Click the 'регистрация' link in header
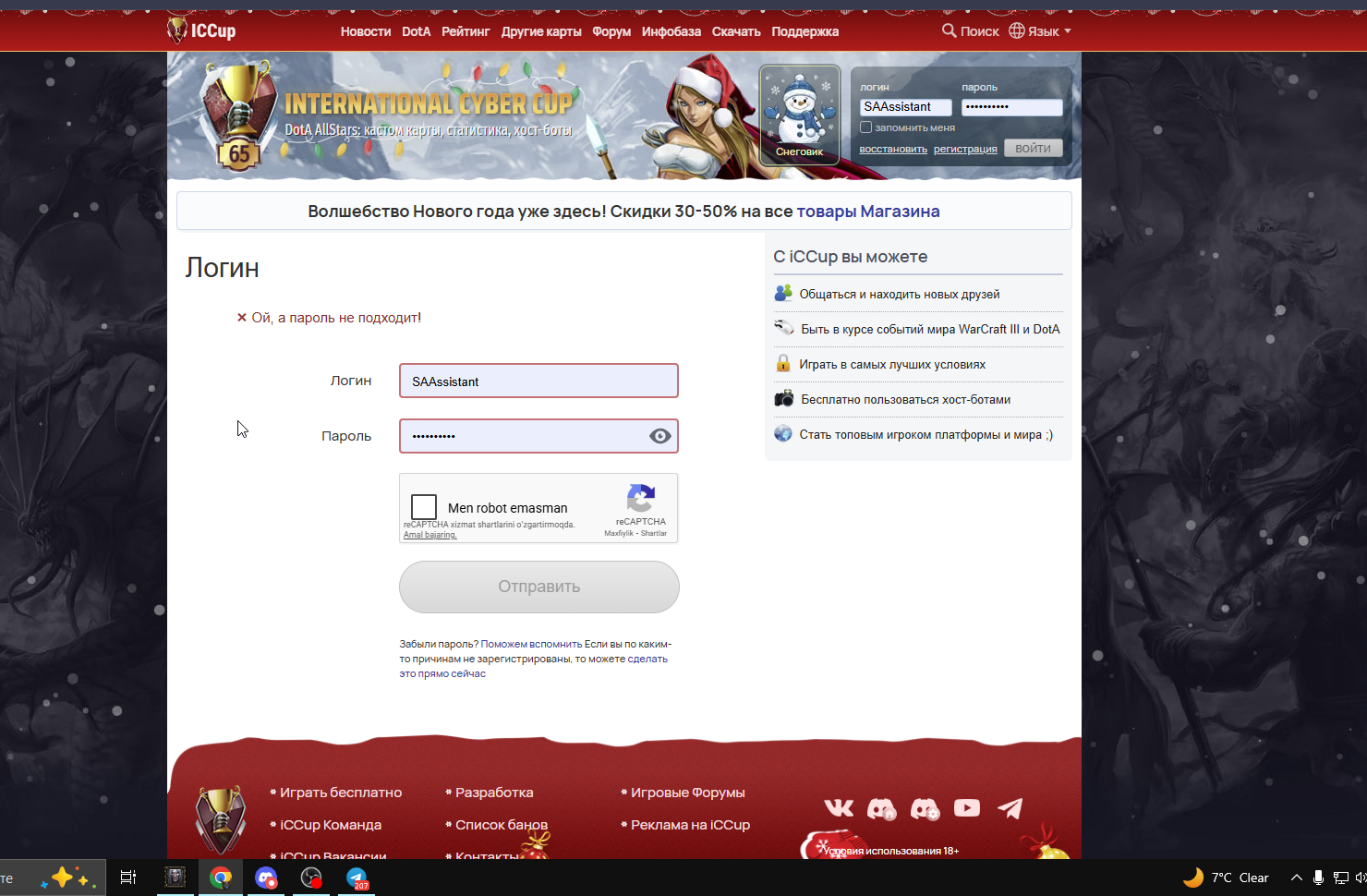 pyautogui.click(x=965, y=149)
